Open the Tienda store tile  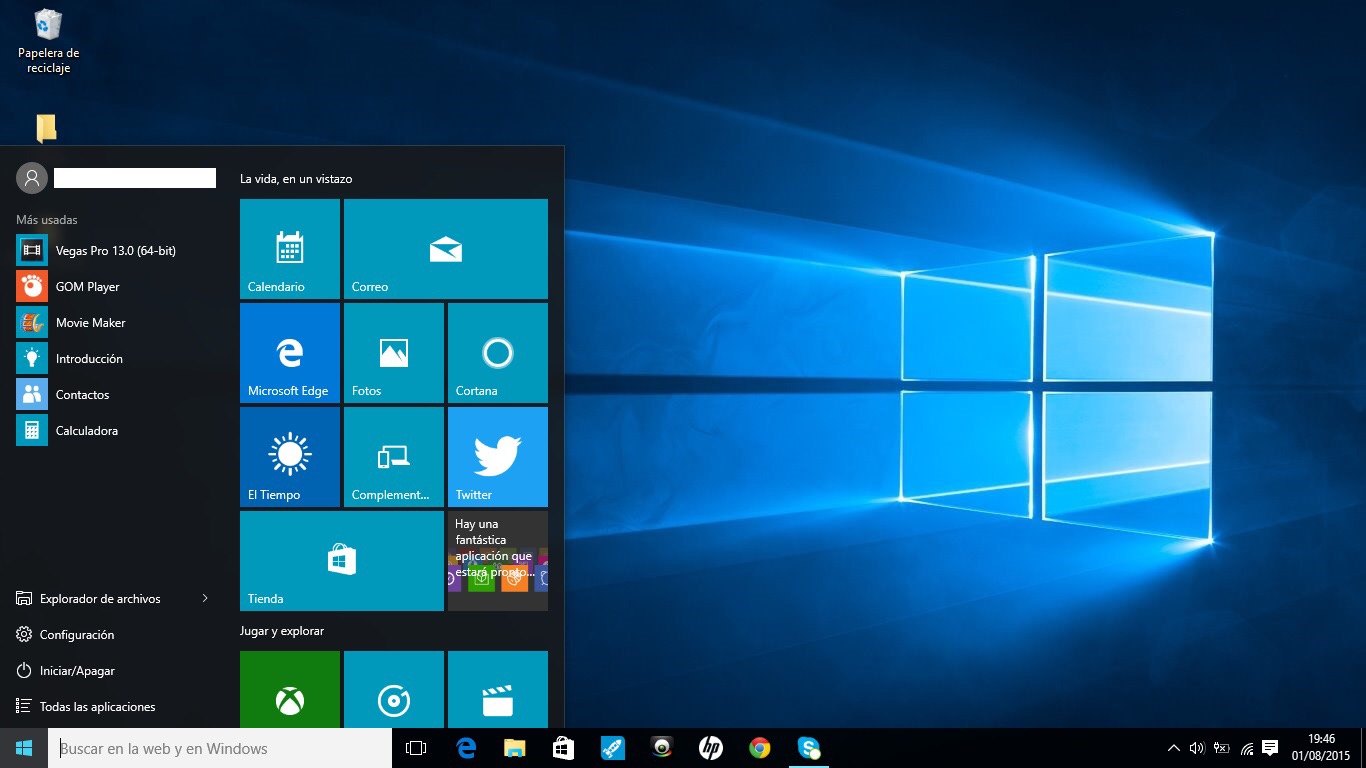click(x=341, y=560)
